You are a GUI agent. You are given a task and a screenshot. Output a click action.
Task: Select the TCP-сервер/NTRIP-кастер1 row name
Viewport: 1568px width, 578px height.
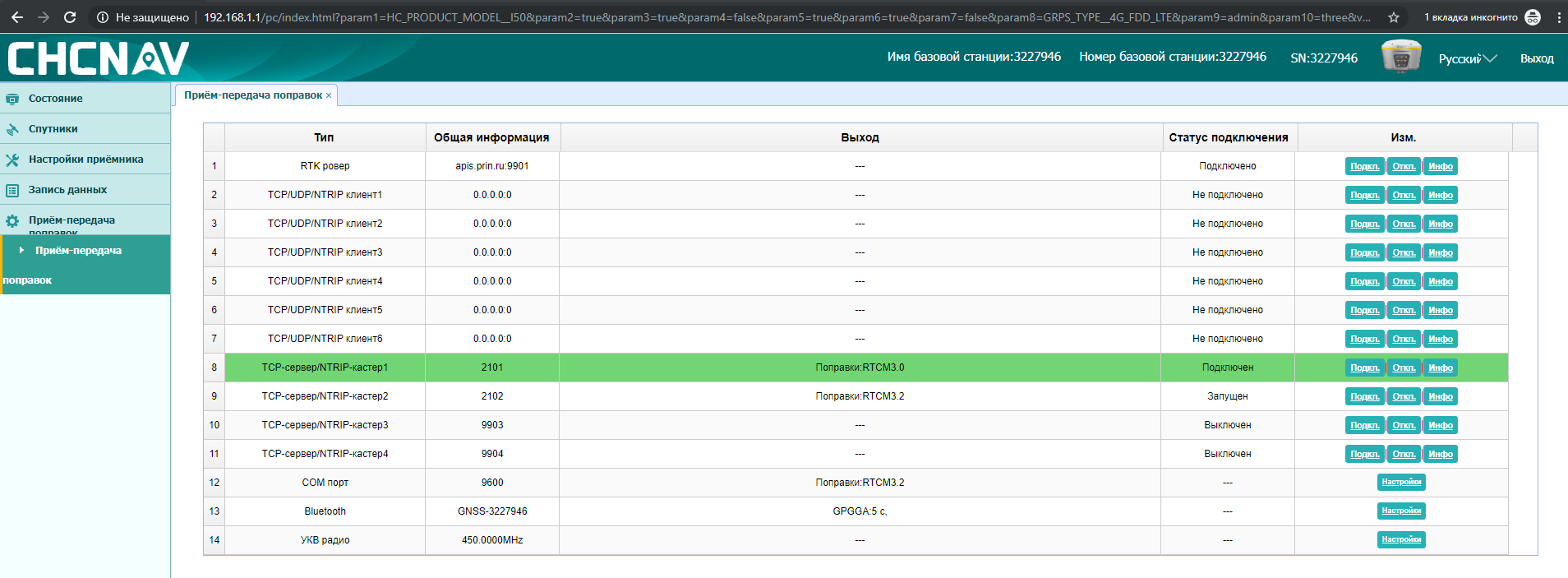point(325,368)
